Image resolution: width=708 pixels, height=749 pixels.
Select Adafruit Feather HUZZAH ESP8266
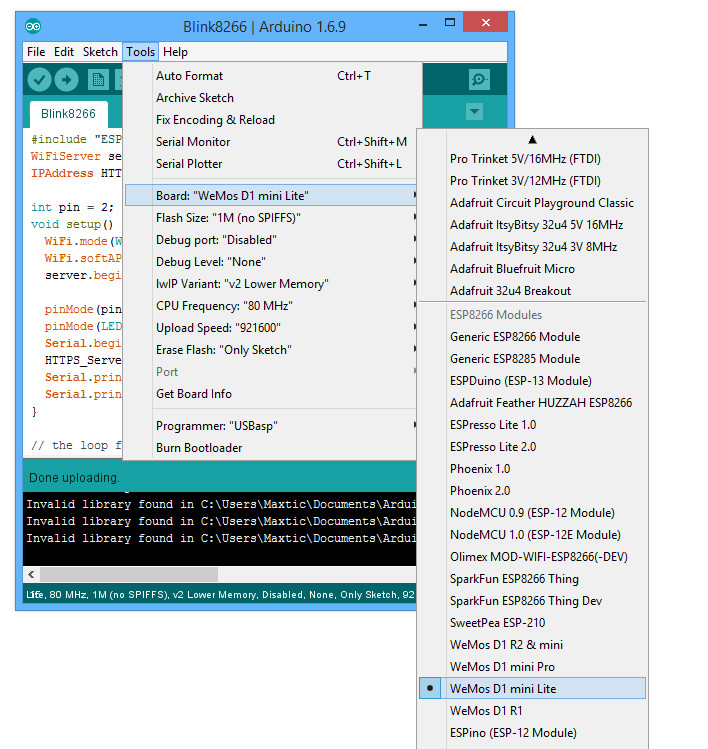point(532,403)
